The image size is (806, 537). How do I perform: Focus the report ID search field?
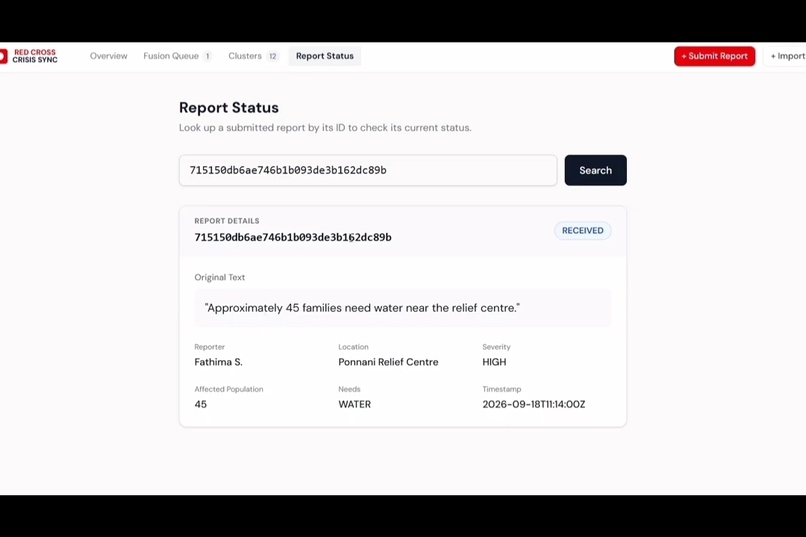point(368,170)
